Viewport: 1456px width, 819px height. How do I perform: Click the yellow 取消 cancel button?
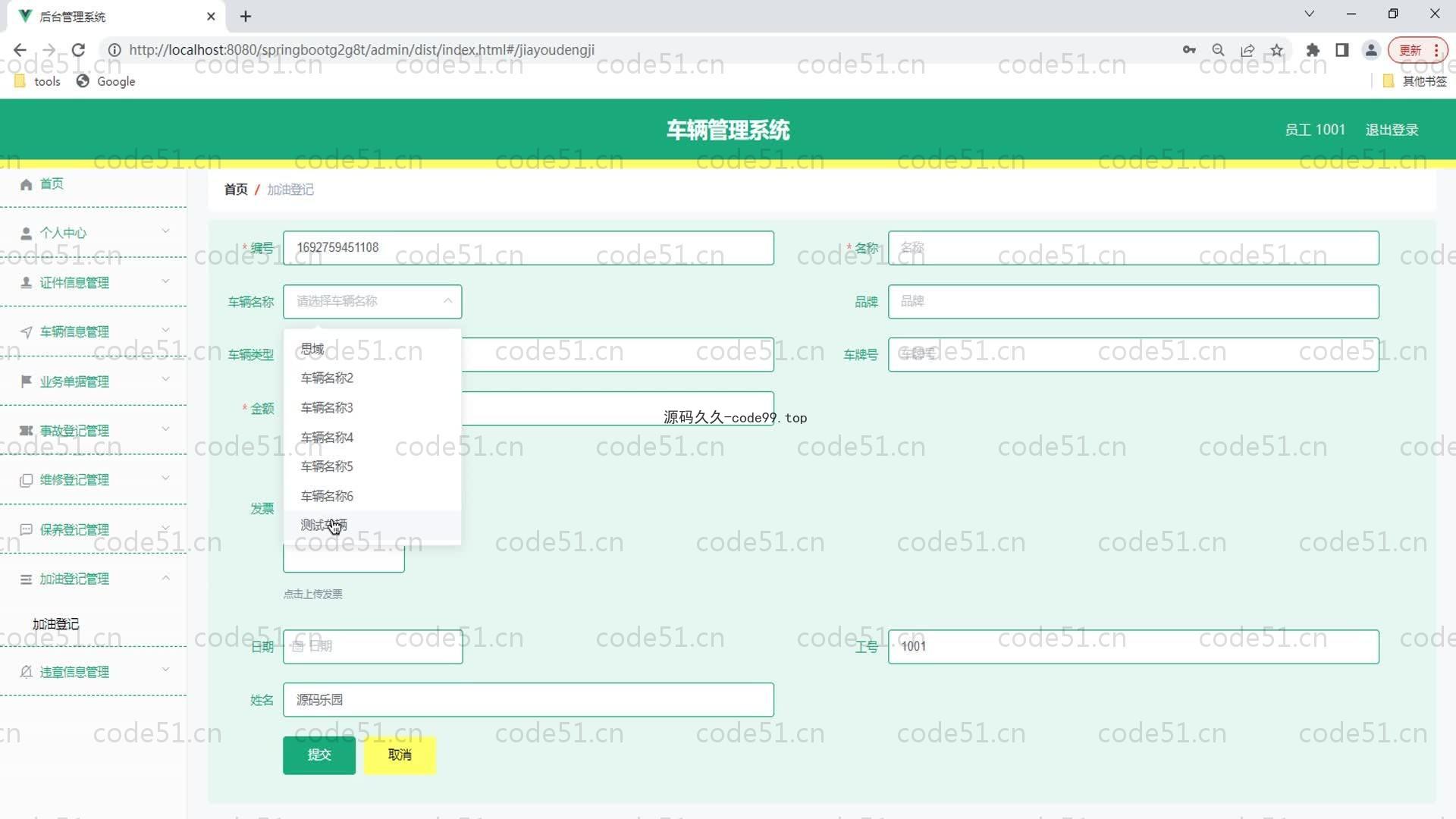[x=400, y=755]
